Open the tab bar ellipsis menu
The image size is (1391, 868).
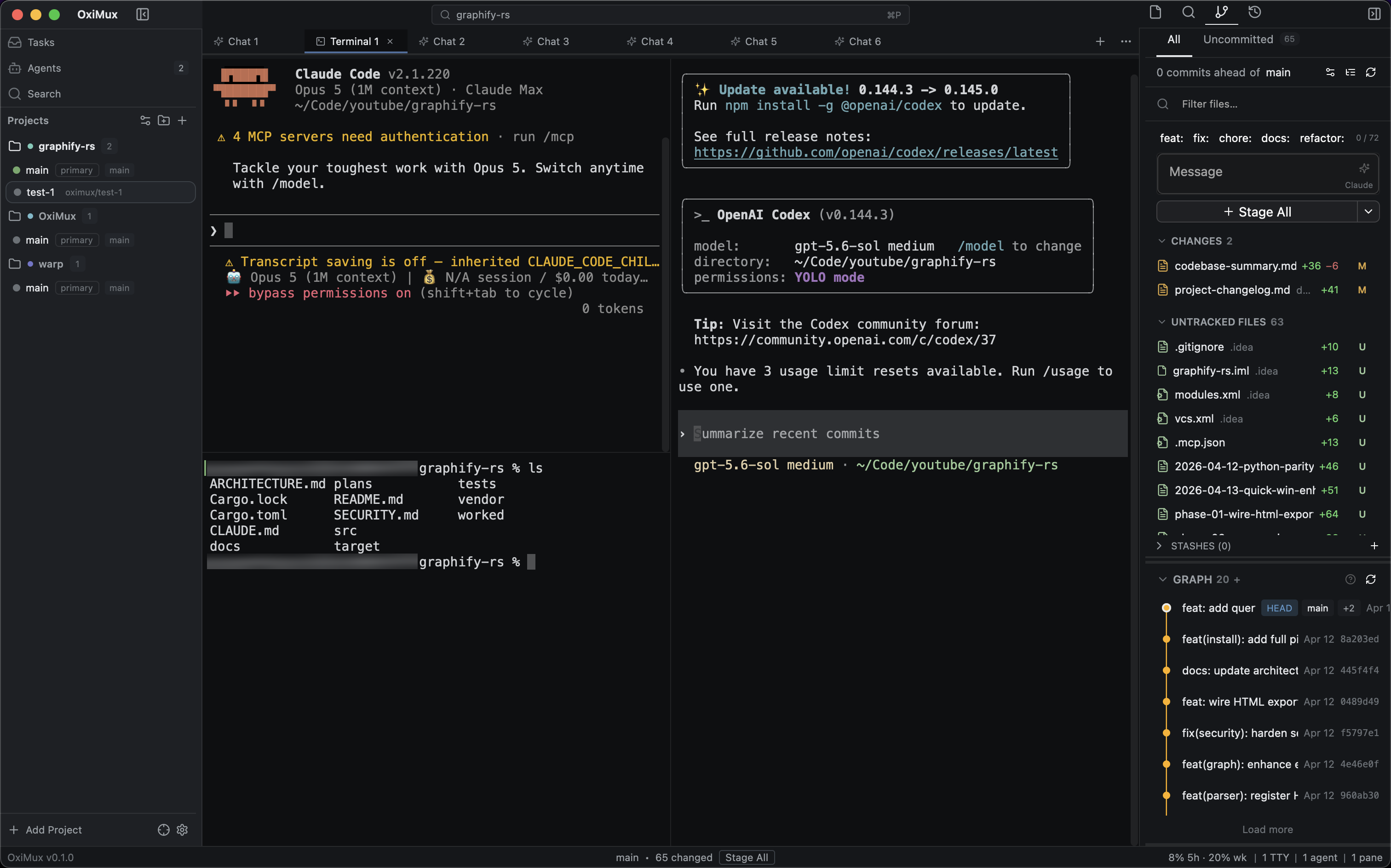coord(1126,41)
